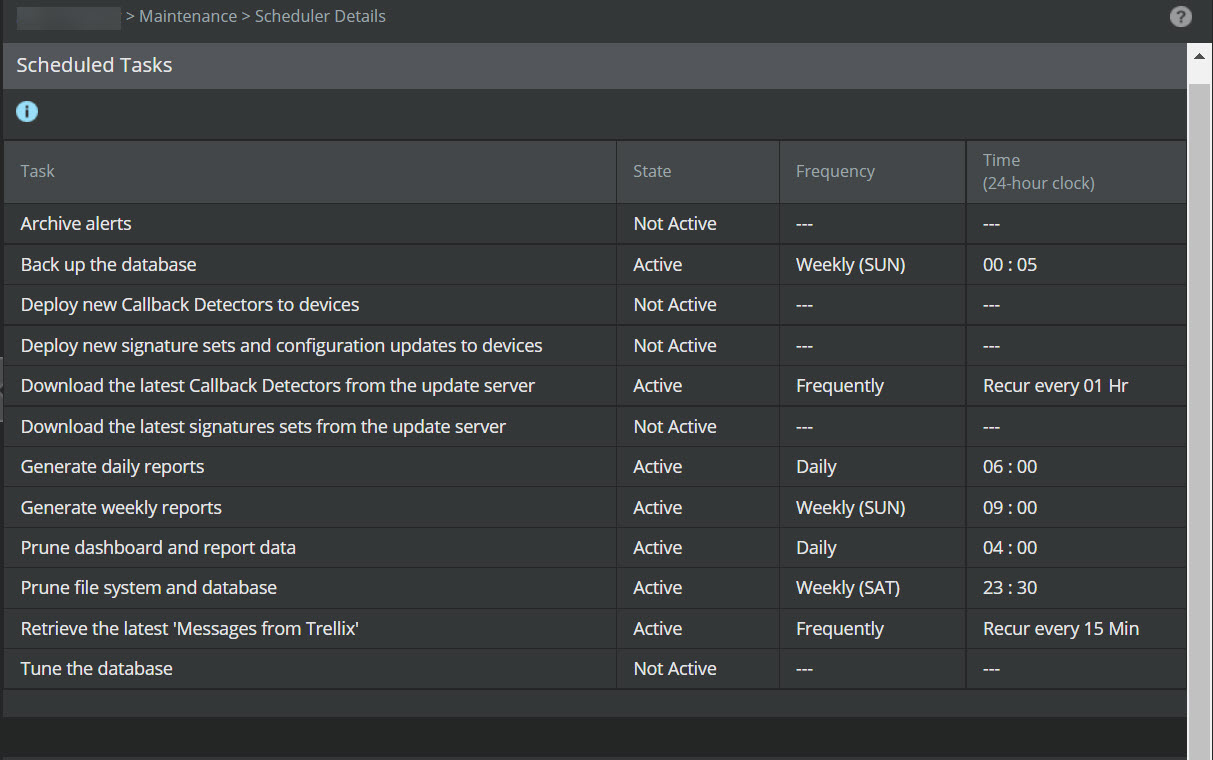Viewport: 1213px width, 760px height.
Task: Click 'Frequently' for Callback Detectors download
Action: coord(840,386)
